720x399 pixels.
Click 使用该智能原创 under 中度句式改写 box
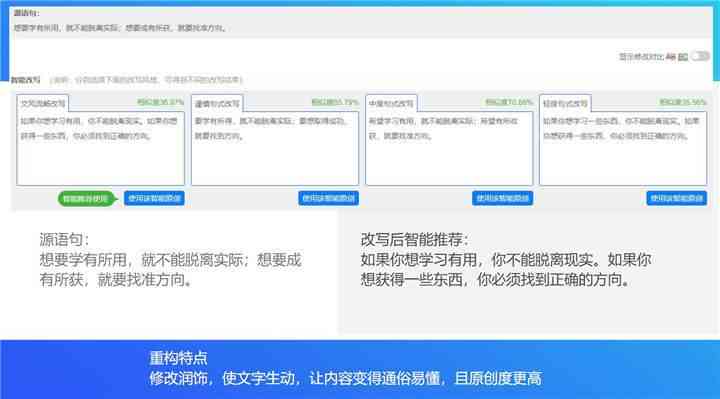point(502,198)
